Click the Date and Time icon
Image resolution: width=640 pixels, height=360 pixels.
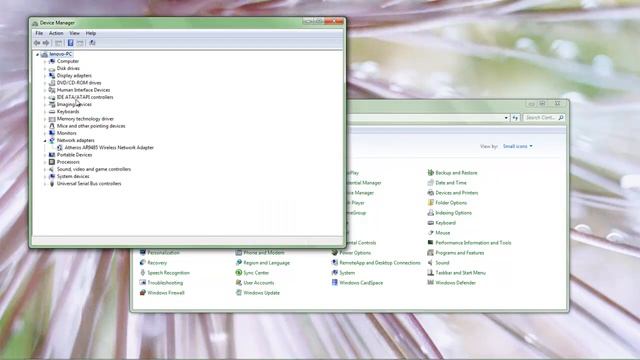coord(430,182)
